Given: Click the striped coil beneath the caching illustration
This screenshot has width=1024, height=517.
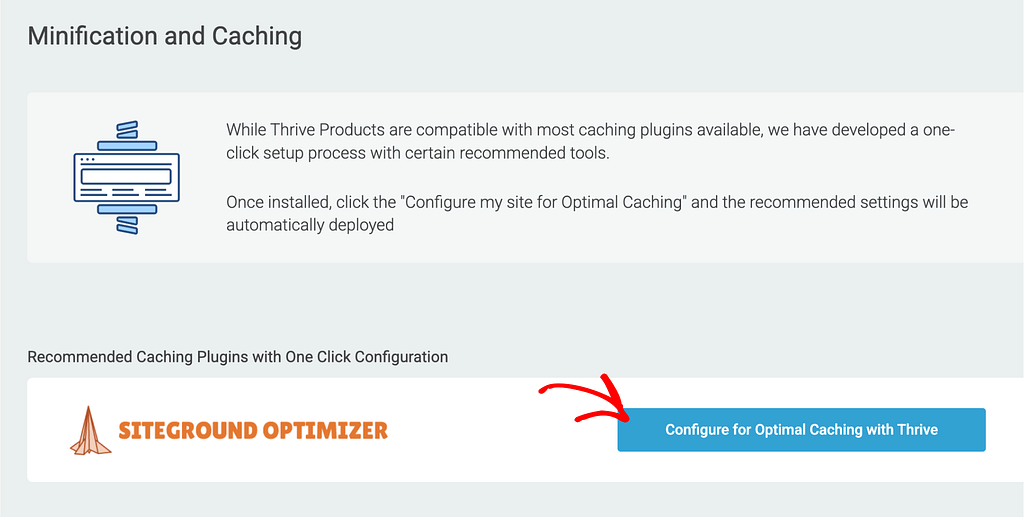Looking at the screenshot, I should [127, 225].
